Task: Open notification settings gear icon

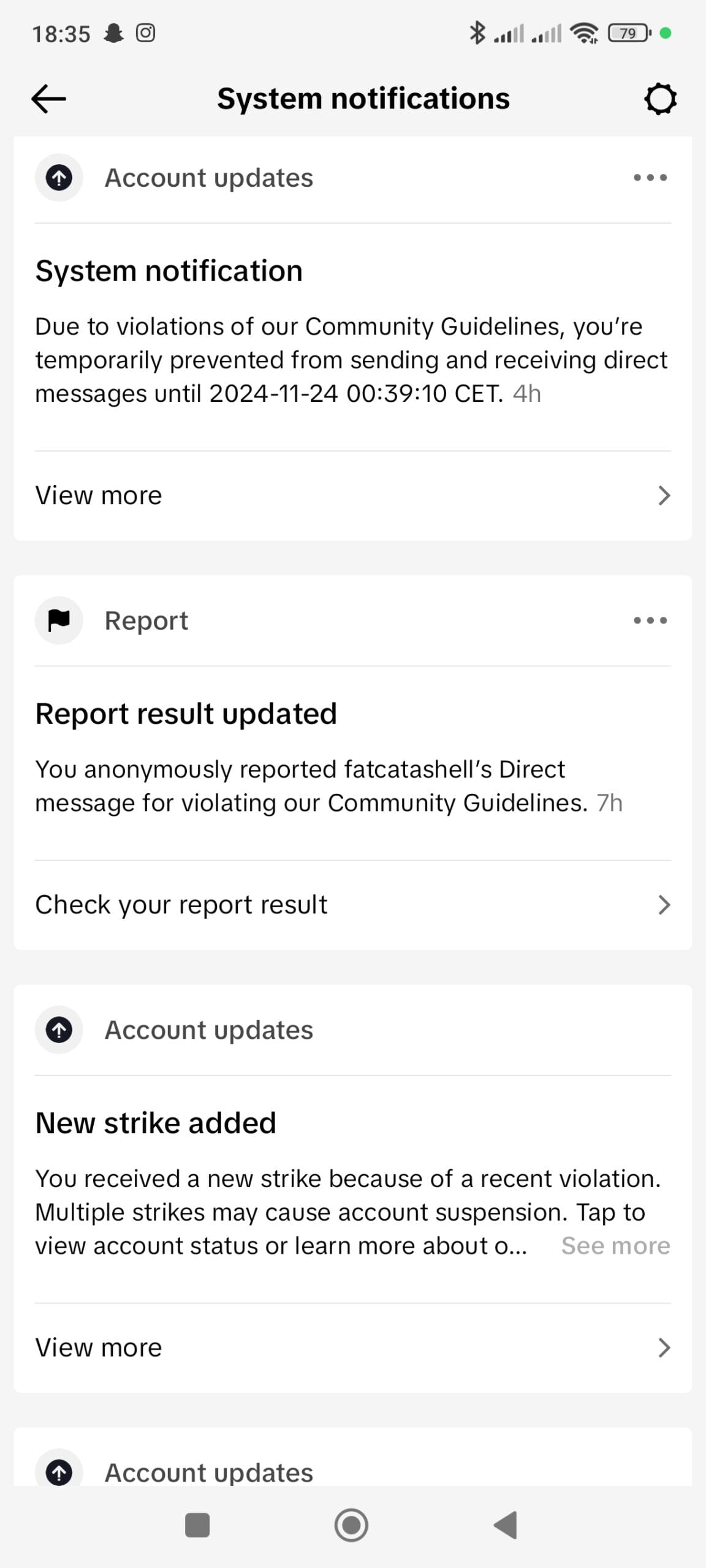Action: pos(660,99)
